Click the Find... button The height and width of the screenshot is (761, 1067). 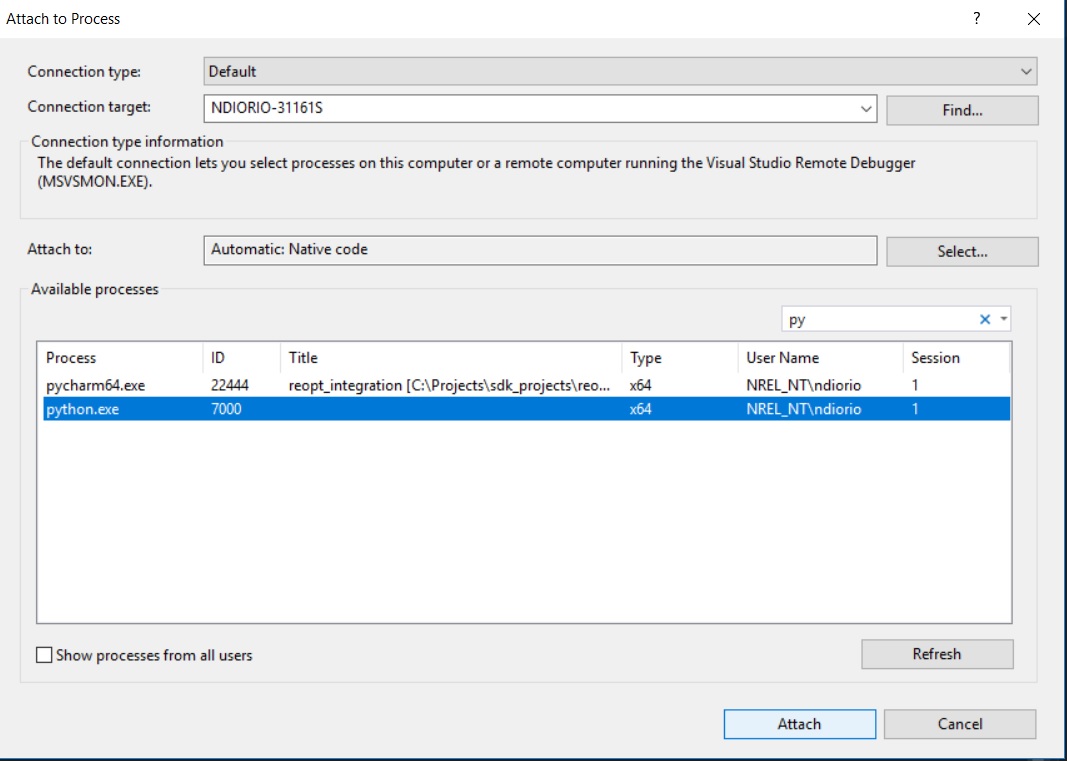(x=962, y=110)
